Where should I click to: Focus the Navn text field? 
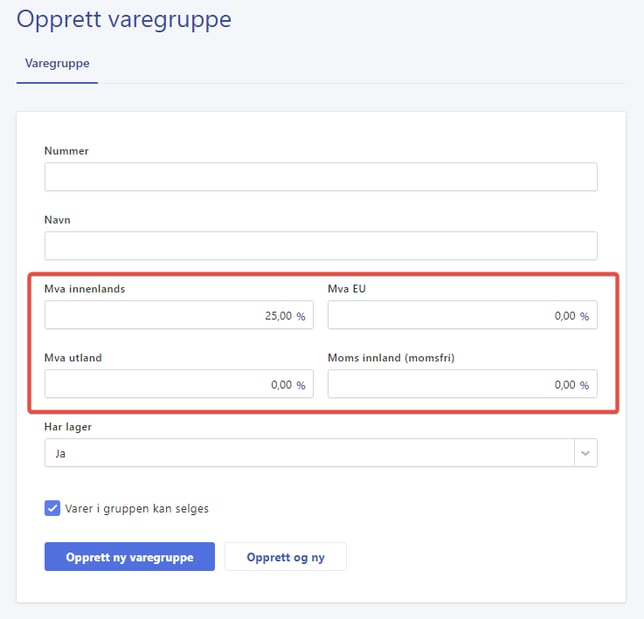[320, 246]
